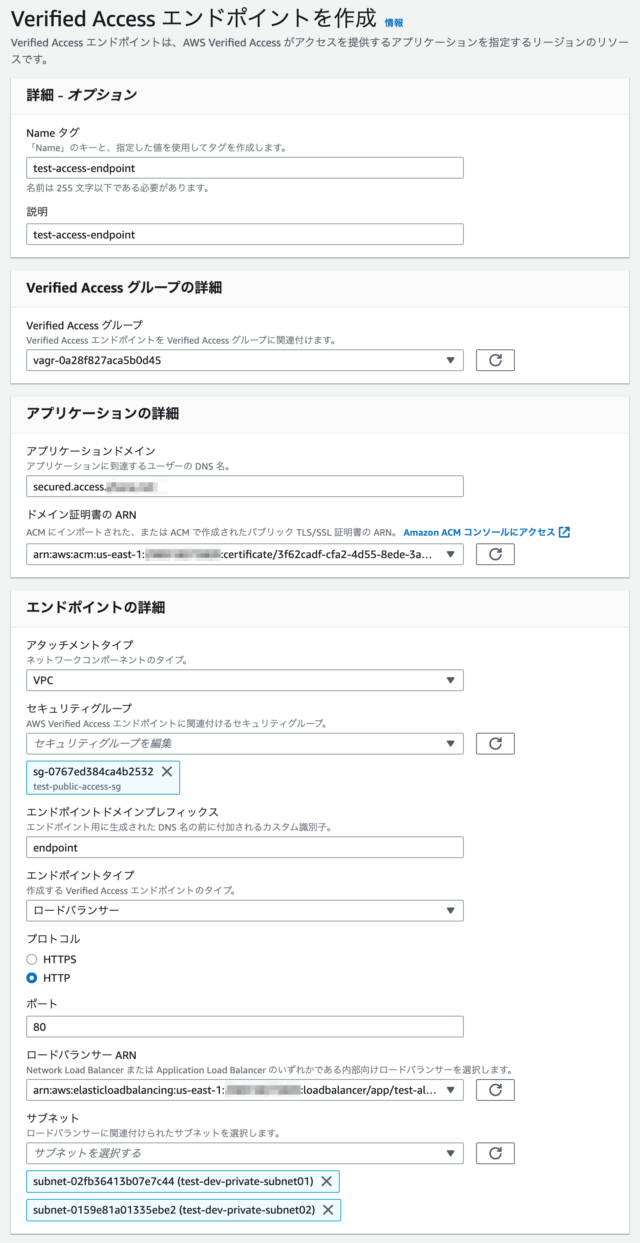Open the Verified Access グループ dropdown
The height and width of the screenshot is (1243, 640).
pos(246,360)
